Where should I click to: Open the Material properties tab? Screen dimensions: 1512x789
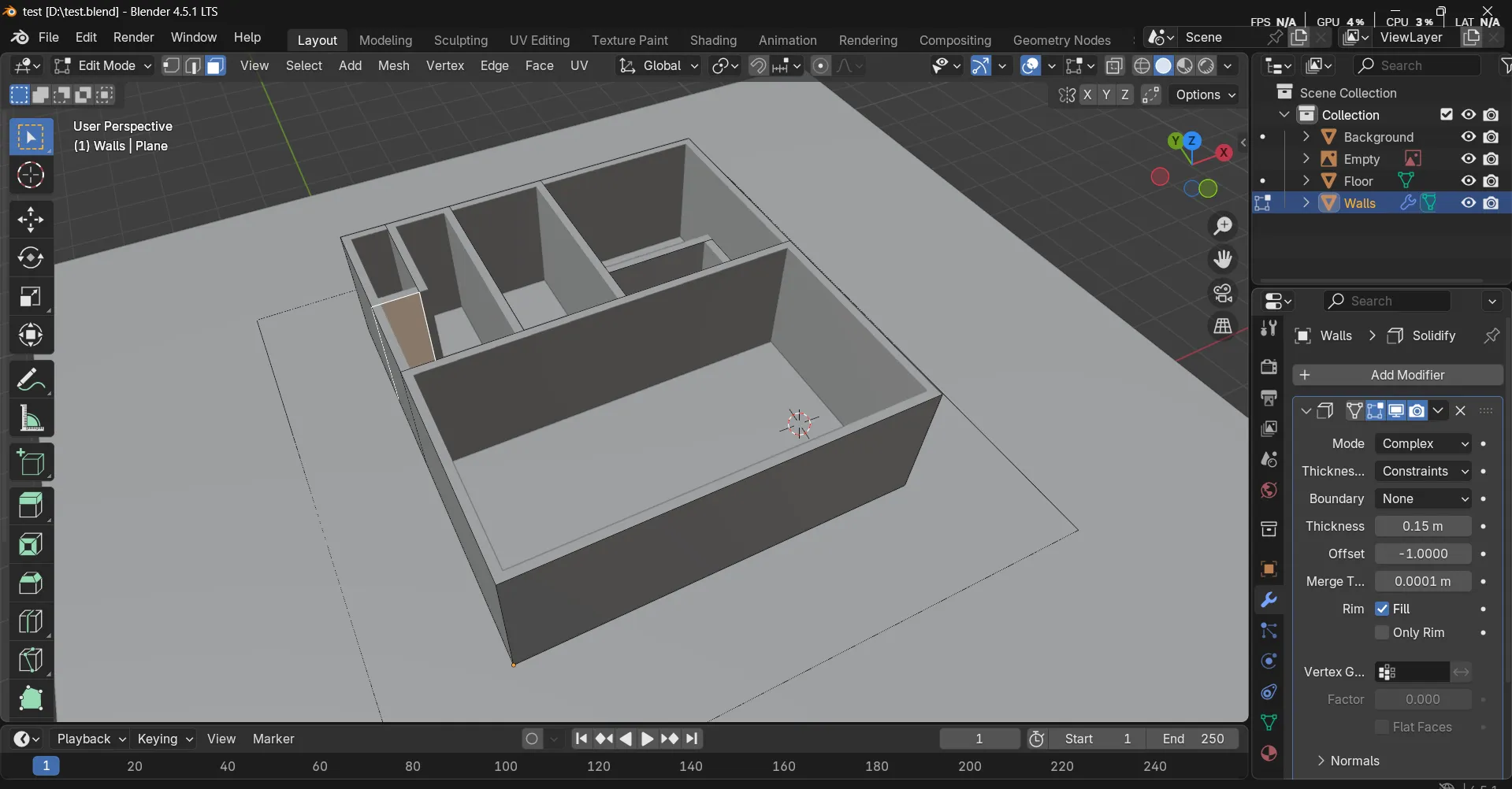click(x=1269, y=754)
